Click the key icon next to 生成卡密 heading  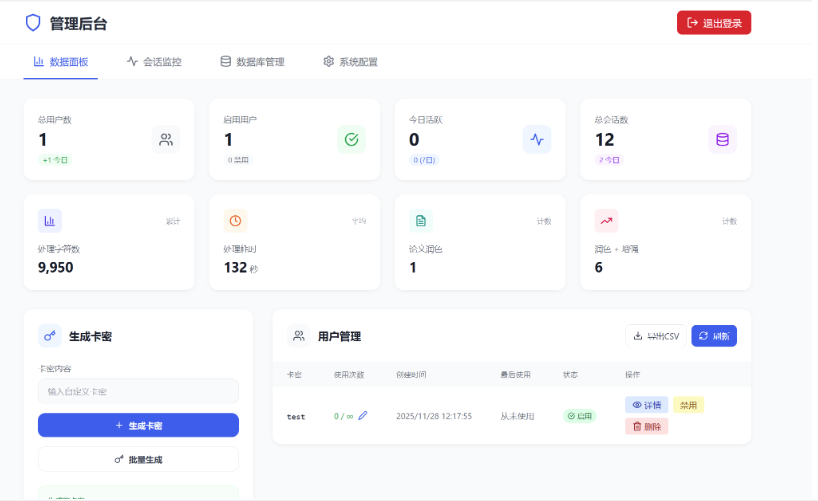click(x=50, y=336)
